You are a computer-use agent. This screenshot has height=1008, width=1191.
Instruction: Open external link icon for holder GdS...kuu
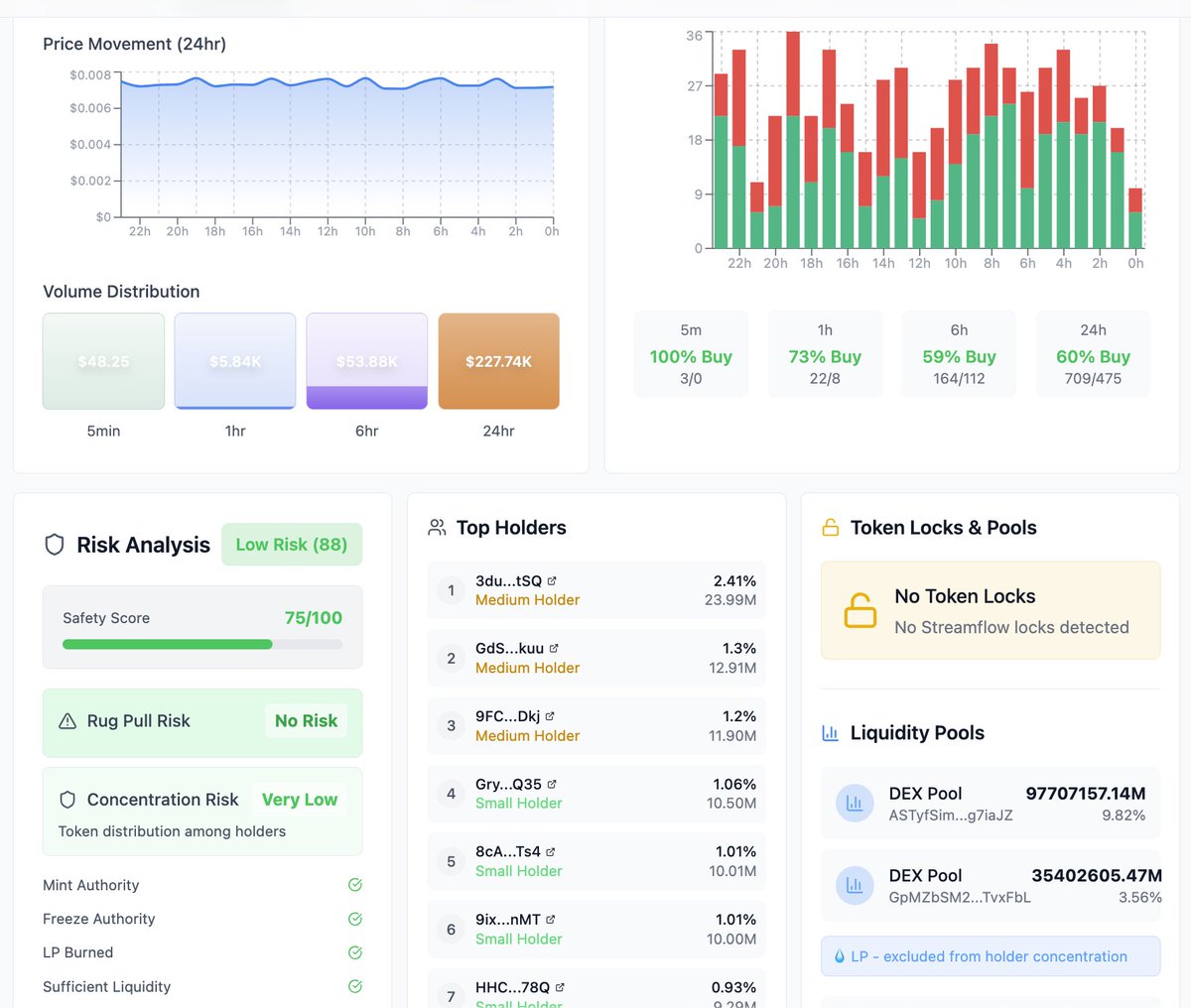[x=553, y=648]
